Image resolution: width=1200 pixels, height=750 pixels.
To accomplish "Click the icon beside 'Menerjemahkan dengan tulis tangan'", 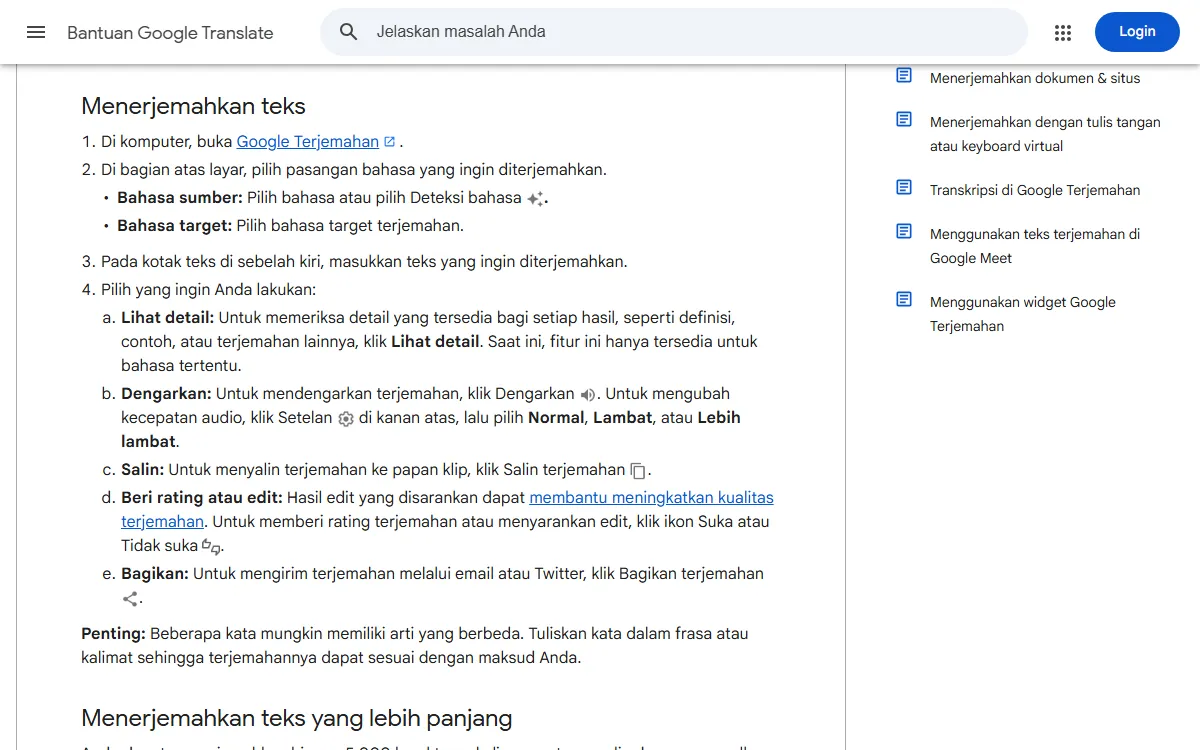I will click(x=904, y=119).
